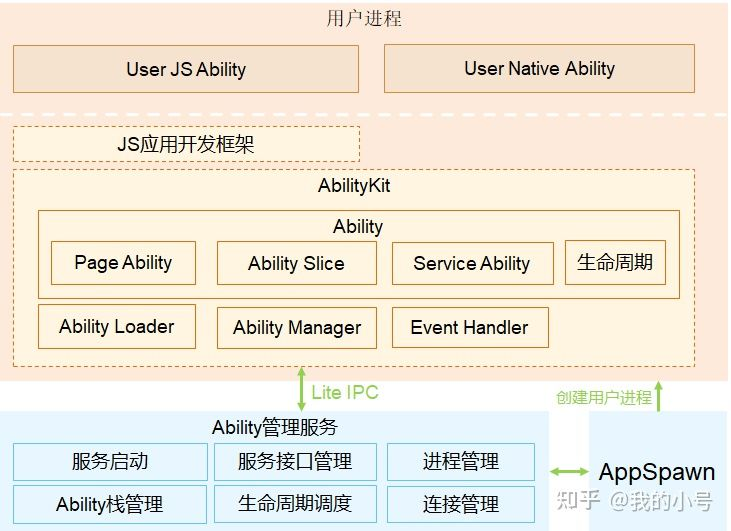Click the JS应用开发框架 dashed box

coord(186,144)
